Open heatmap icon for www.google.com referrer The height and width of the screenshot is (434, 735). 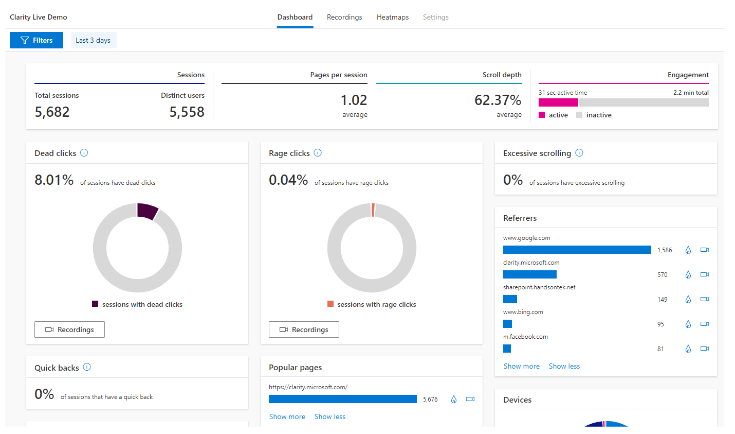[688, 250]
